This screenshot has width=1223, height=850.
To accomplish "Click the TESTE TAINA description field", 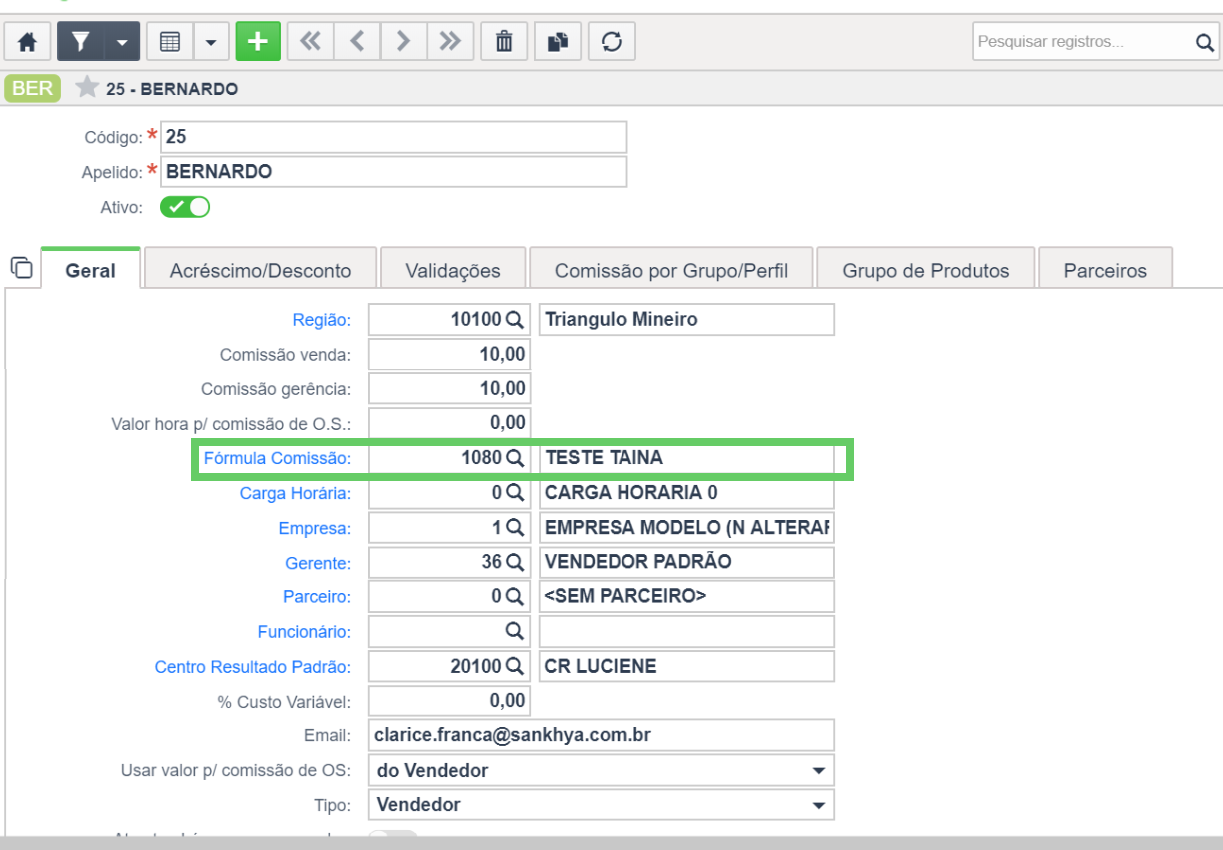I will [686, 458].
